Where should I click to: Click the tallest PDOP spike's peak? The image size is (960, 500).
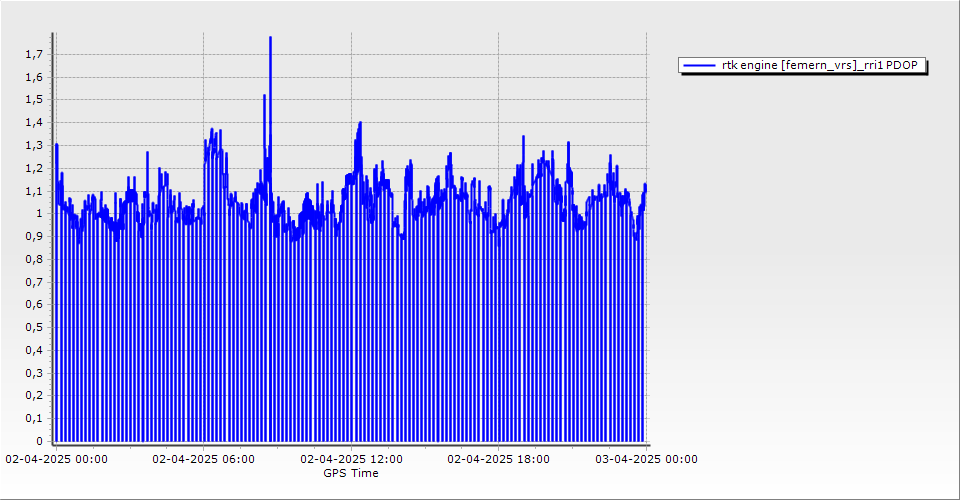tap(270, 38)
